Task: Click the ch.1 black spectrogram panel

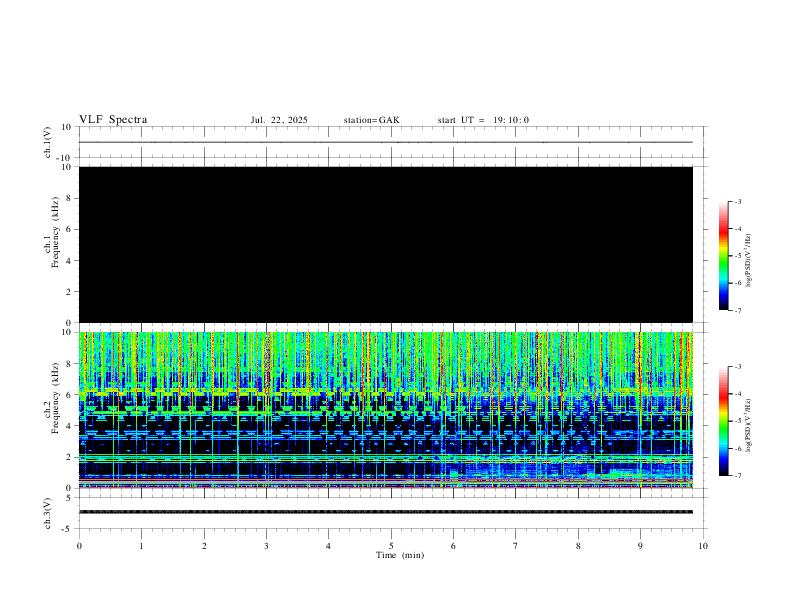Action: (x=385, y=244)
